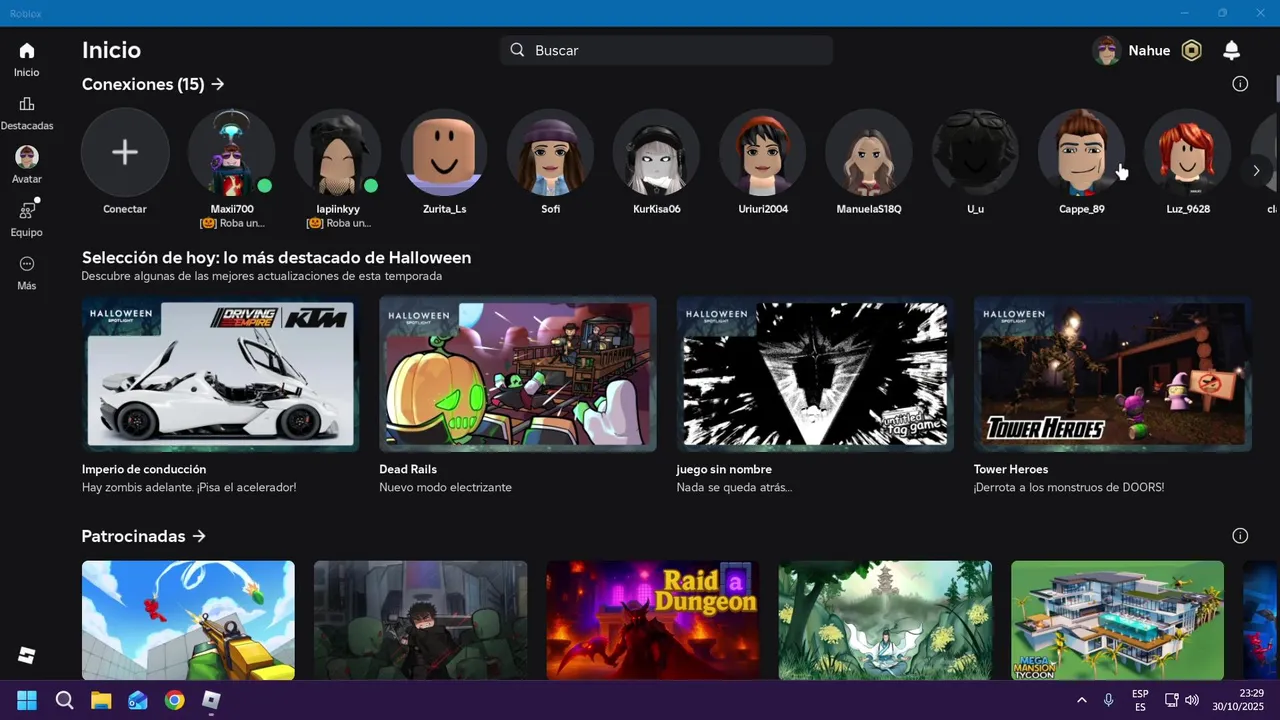
Task: Click Roblox app taskbar icon
Action: pyautogui.click(x=211, y=700)
